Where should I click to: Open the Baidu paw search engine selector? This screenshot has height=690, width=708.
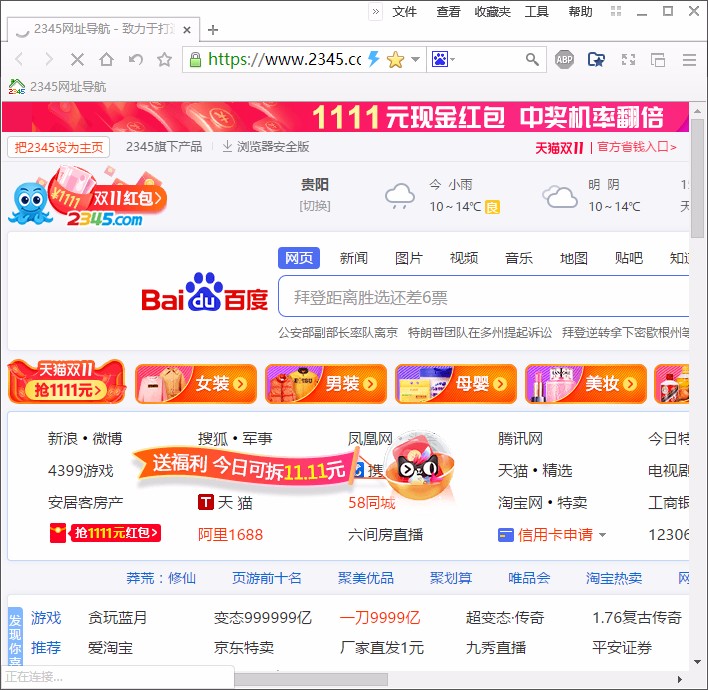(443, 59)
